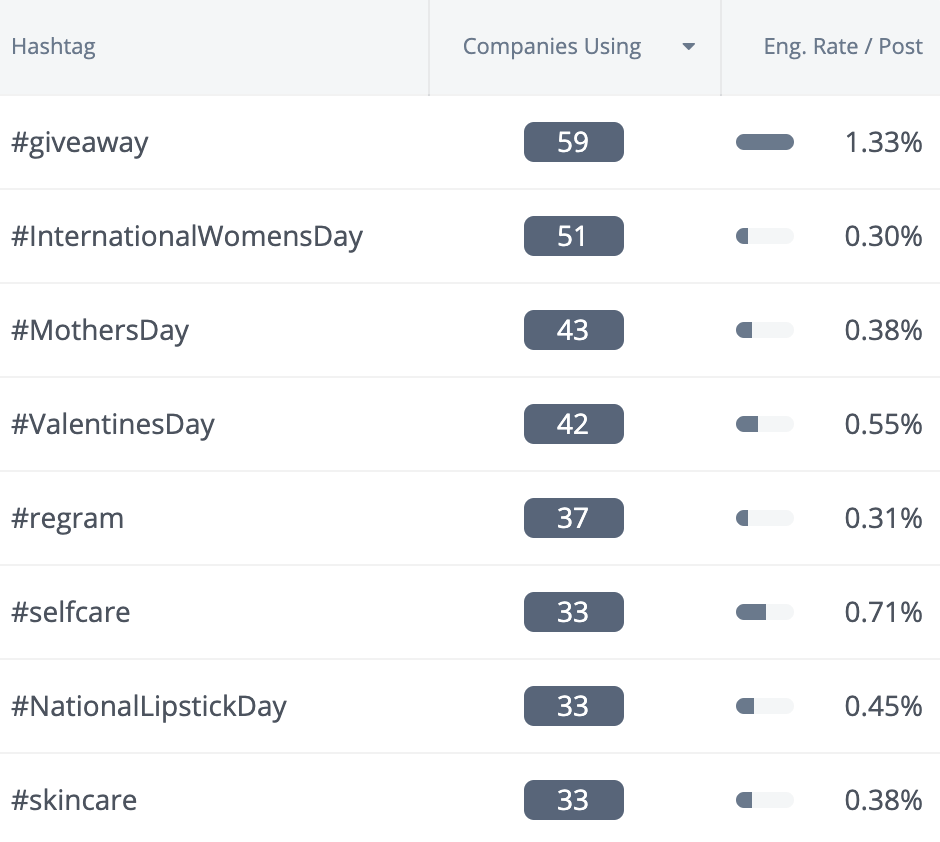Click the 59 companies badge for #giveaway

pyautogui.click(x=573, y=142)
